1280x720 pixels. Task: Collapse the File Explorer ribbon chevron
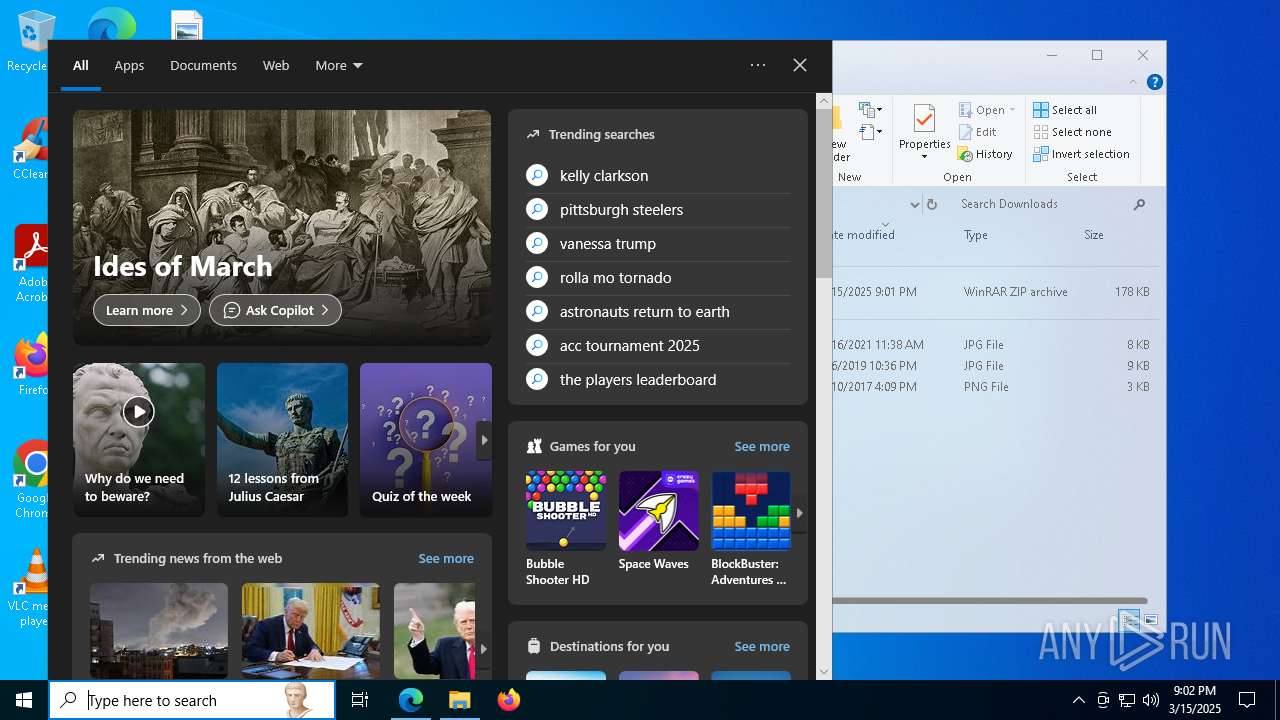point(1133,82)
